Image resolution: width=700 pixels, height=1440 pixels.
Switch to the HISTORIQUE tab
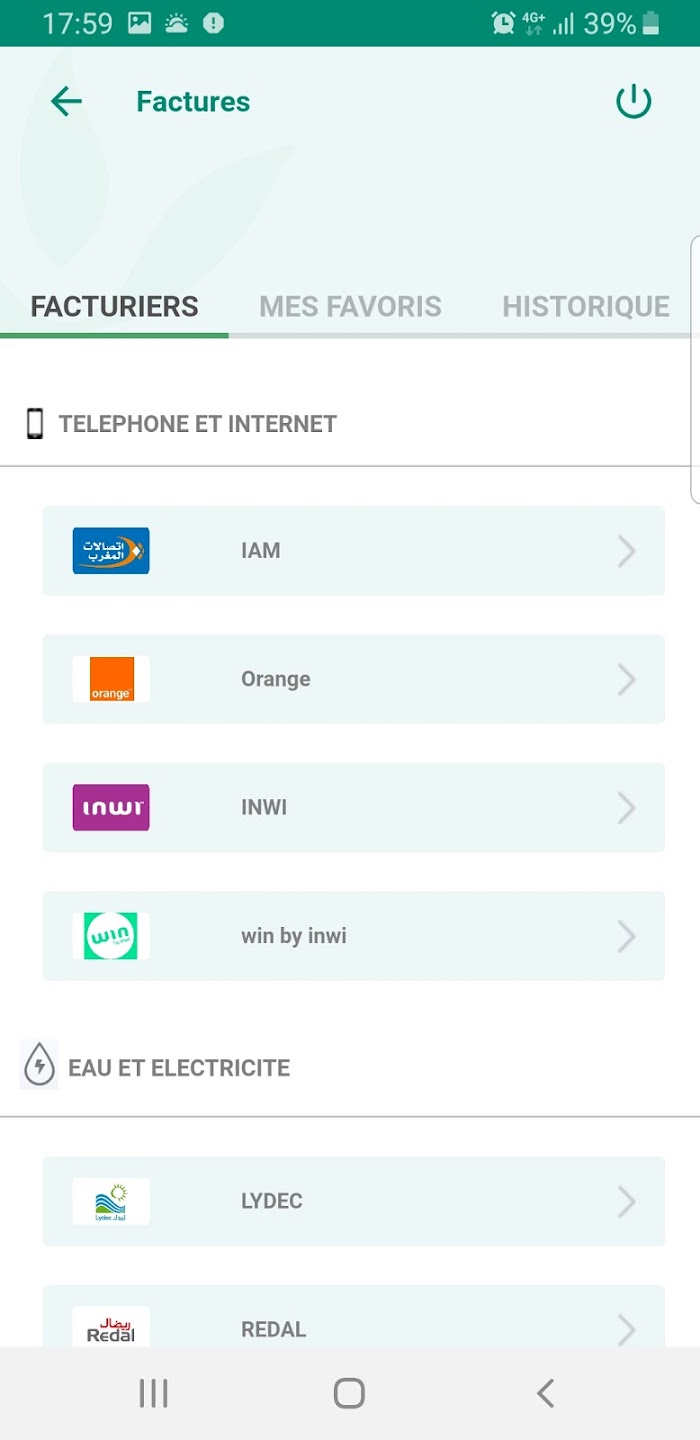586,306
